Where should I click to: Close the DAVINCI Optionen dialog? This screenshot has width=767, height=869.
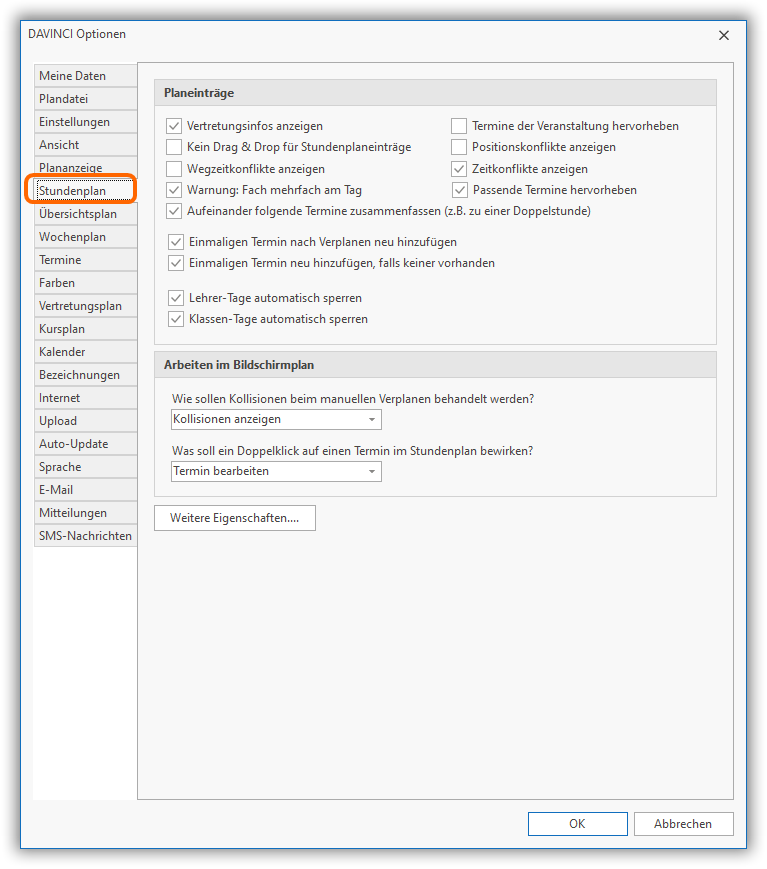724,35
